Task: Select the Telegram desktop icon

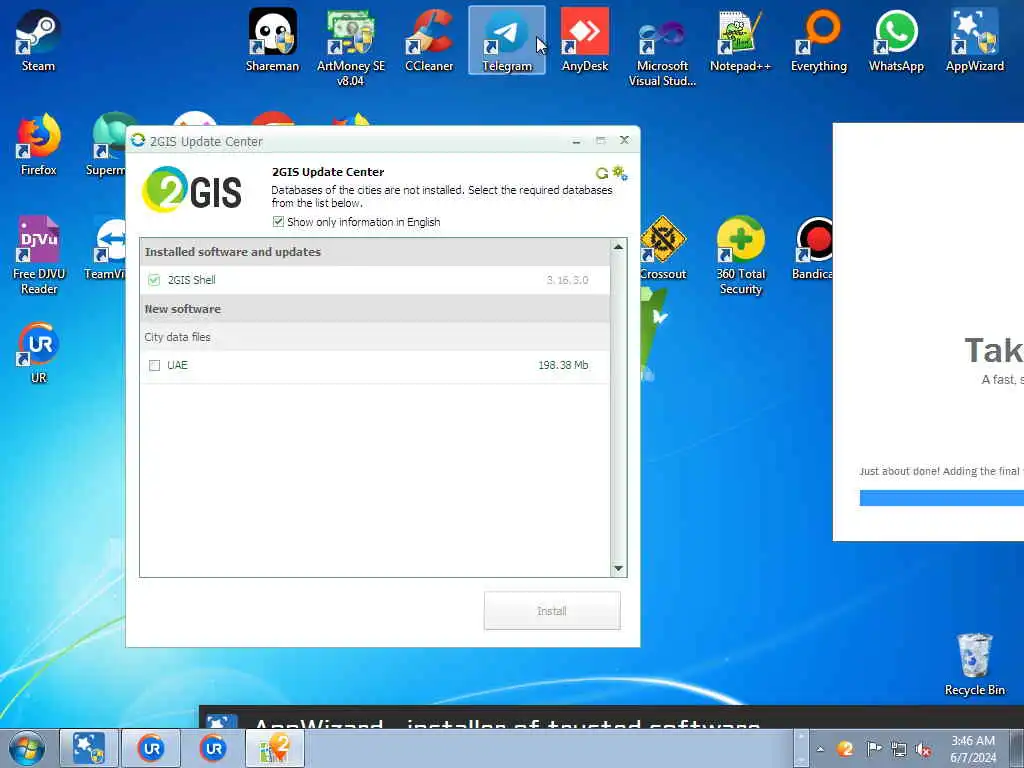Action: (507, 40)
